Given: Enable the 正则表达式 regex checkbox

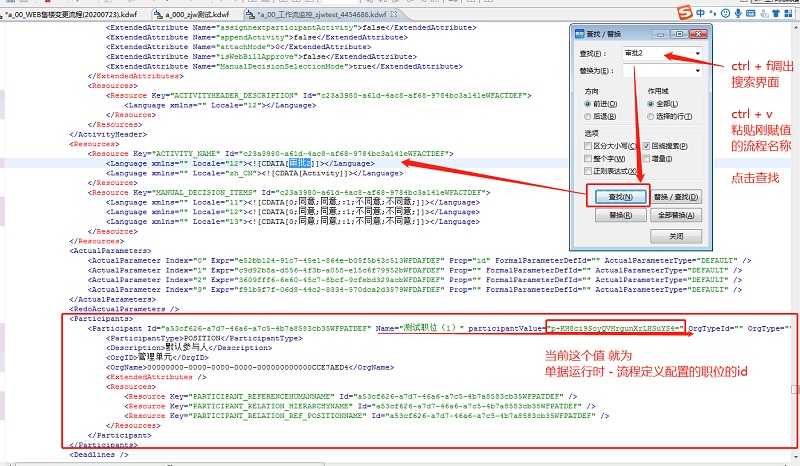Looking at the screenshot, I should (588, 169).
